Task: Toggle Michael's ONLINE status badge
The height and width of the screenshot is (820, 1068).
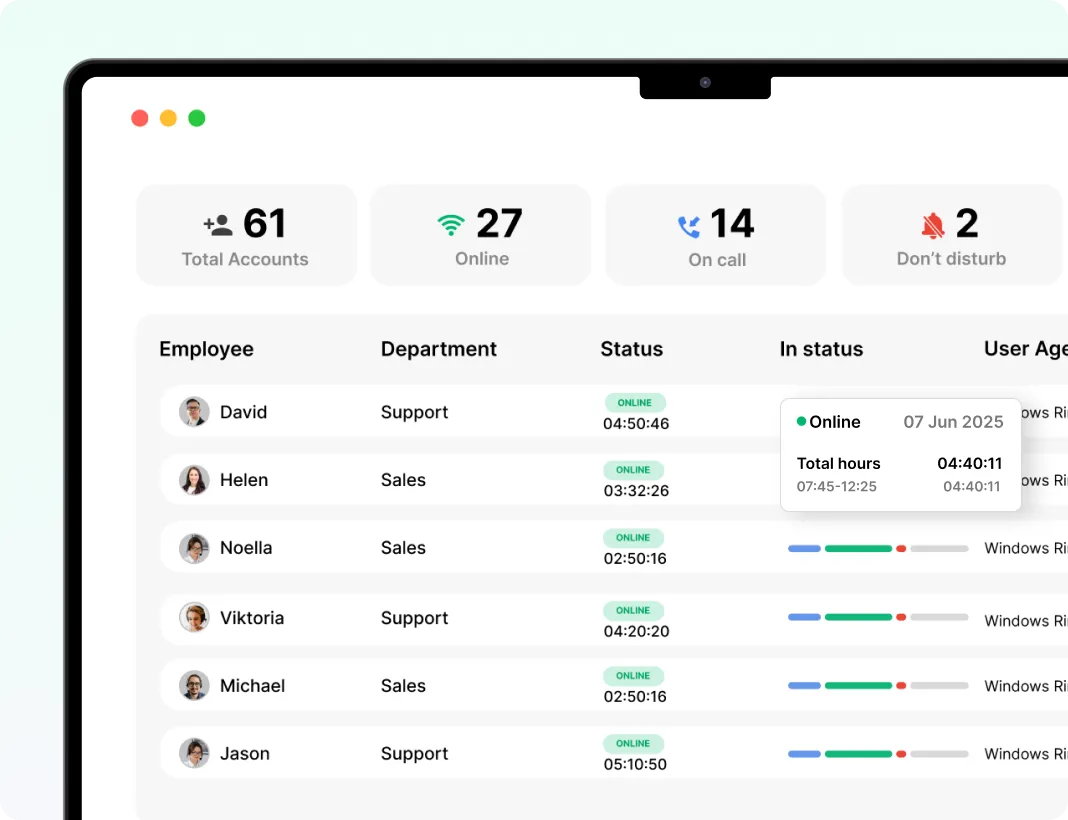Action: pos(634,676)
